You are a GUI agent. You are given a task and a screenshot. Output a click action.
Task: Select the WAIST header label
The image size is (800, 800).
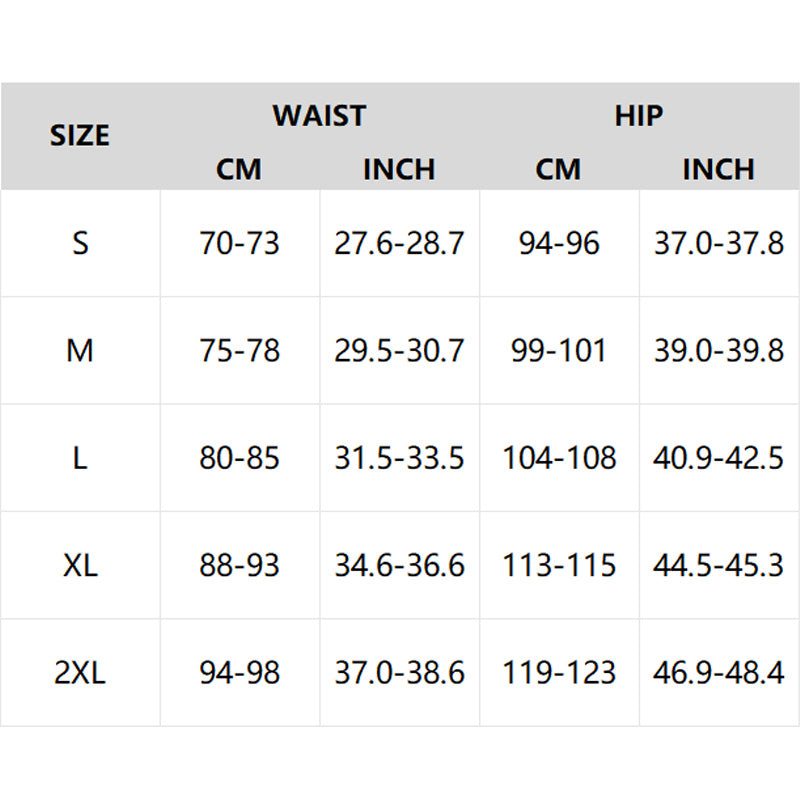(319, 115)
